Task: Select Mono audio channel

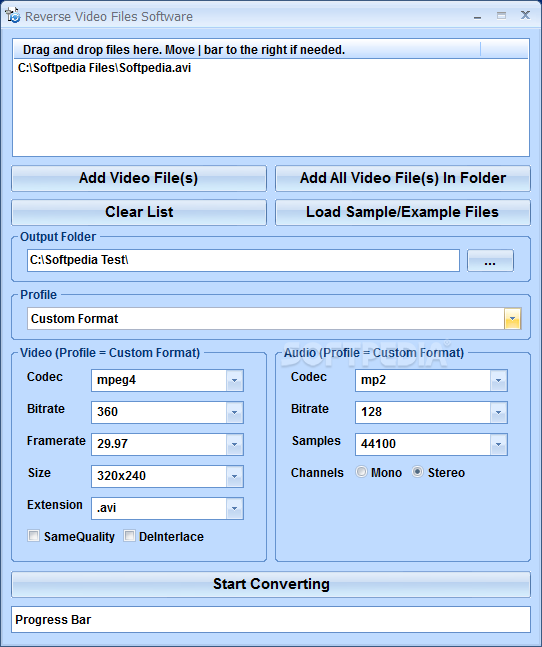Action: click(x=361, y=472)
